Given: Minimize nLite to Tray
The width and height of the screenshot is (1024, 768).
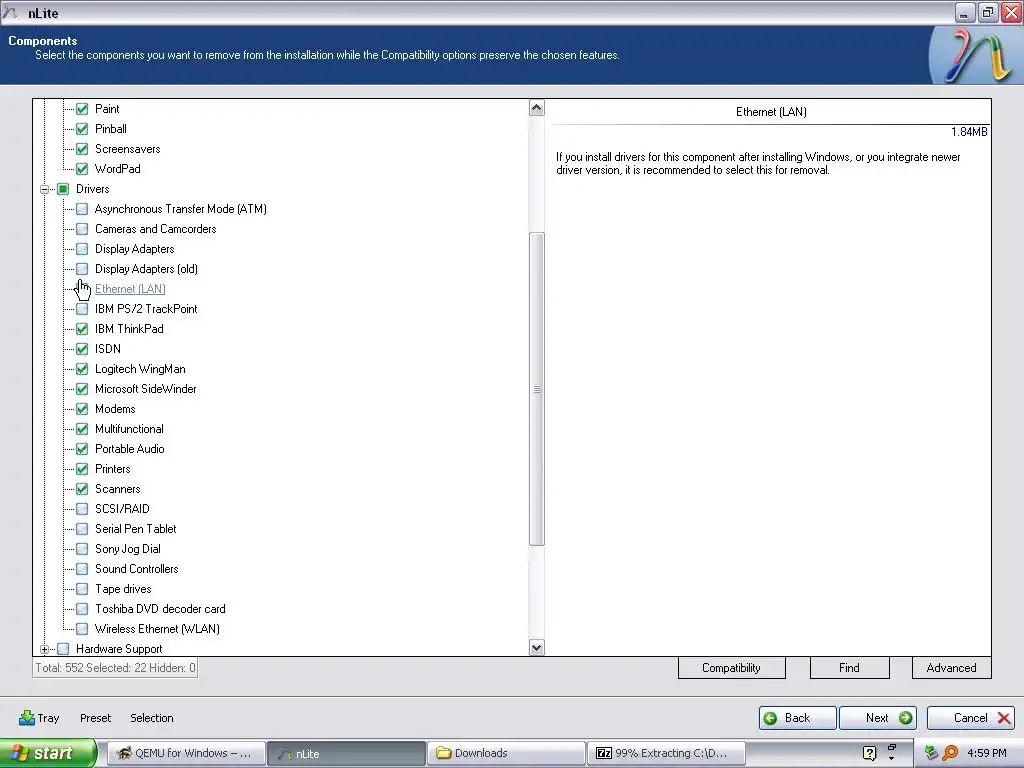Looking at the screenshot, I should click(39, 718).
